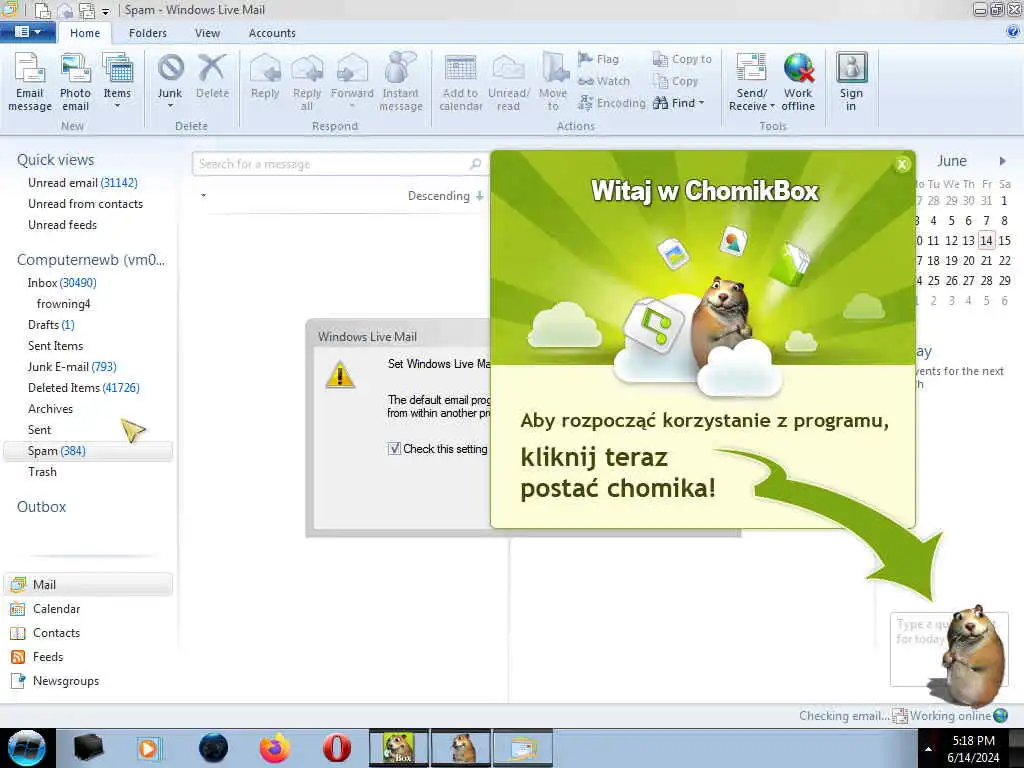This screenshot has width=1024, height=768.
Task: Toggle Descending sort order
Action: click(445, 196)
